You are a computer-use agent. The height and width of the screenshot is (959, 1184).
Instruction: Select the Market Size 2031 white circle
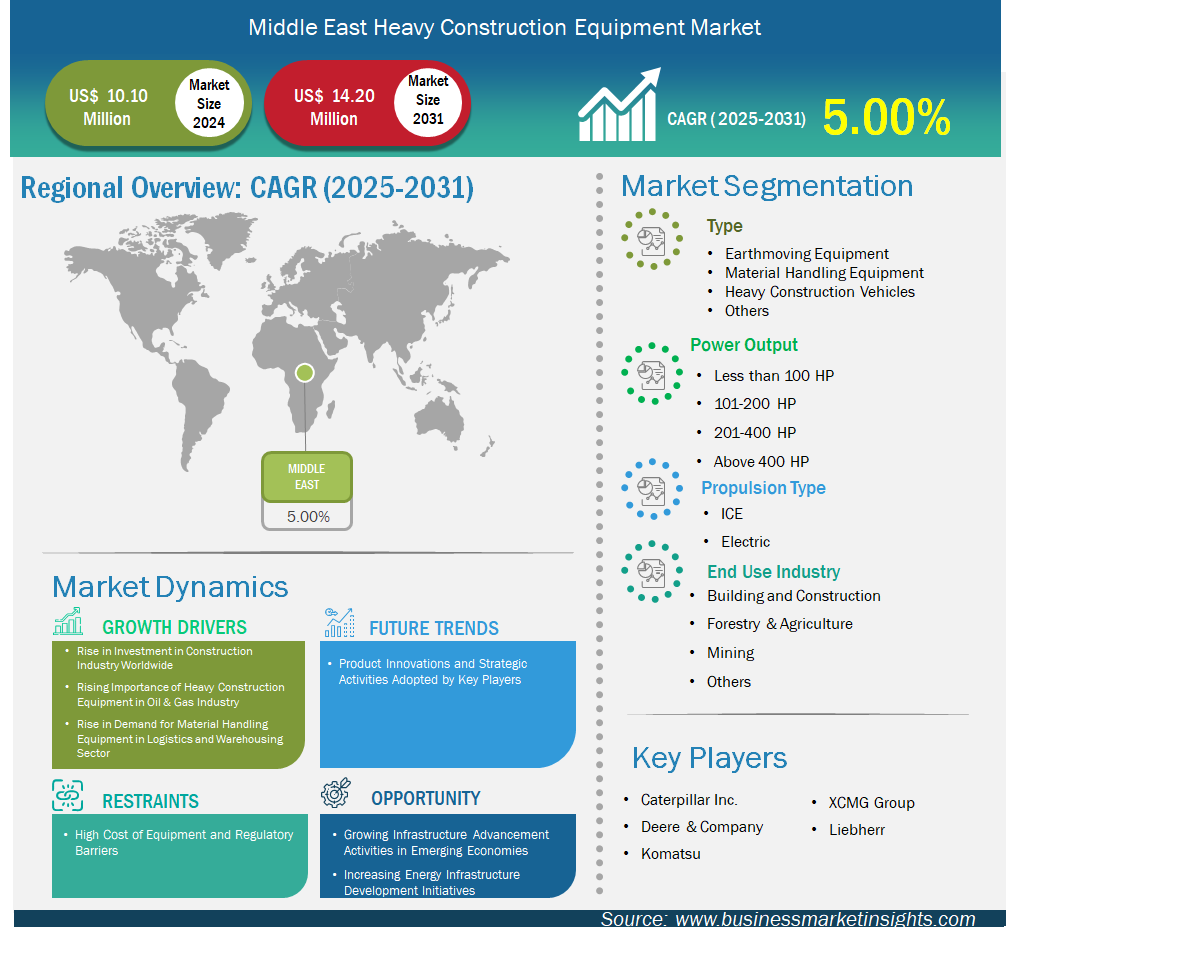click(428, 100)
